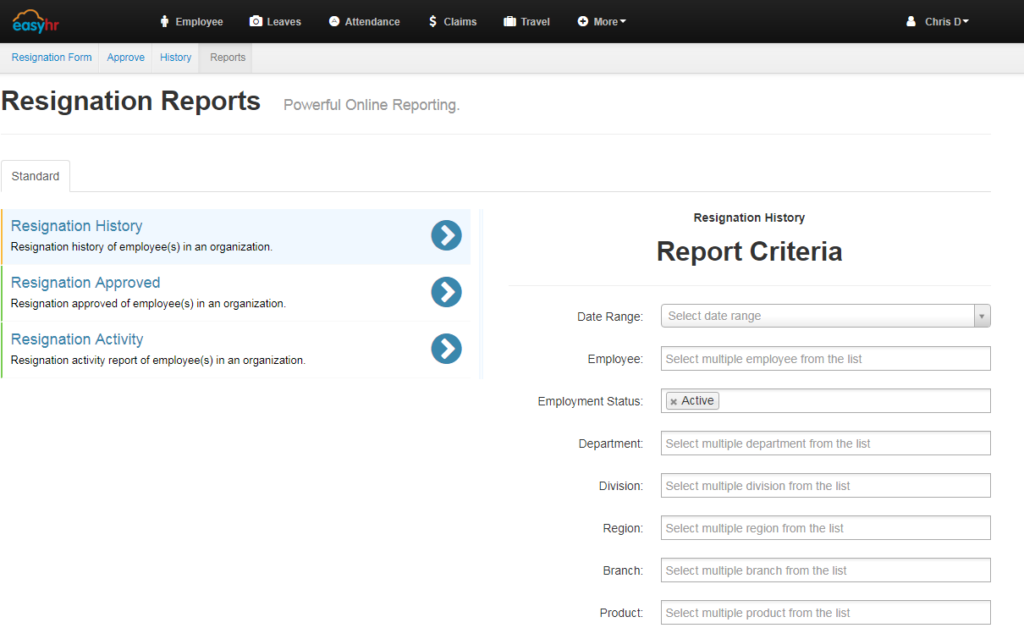
Task: Click the Resignation Activity arrow icon
Action: 446,349
